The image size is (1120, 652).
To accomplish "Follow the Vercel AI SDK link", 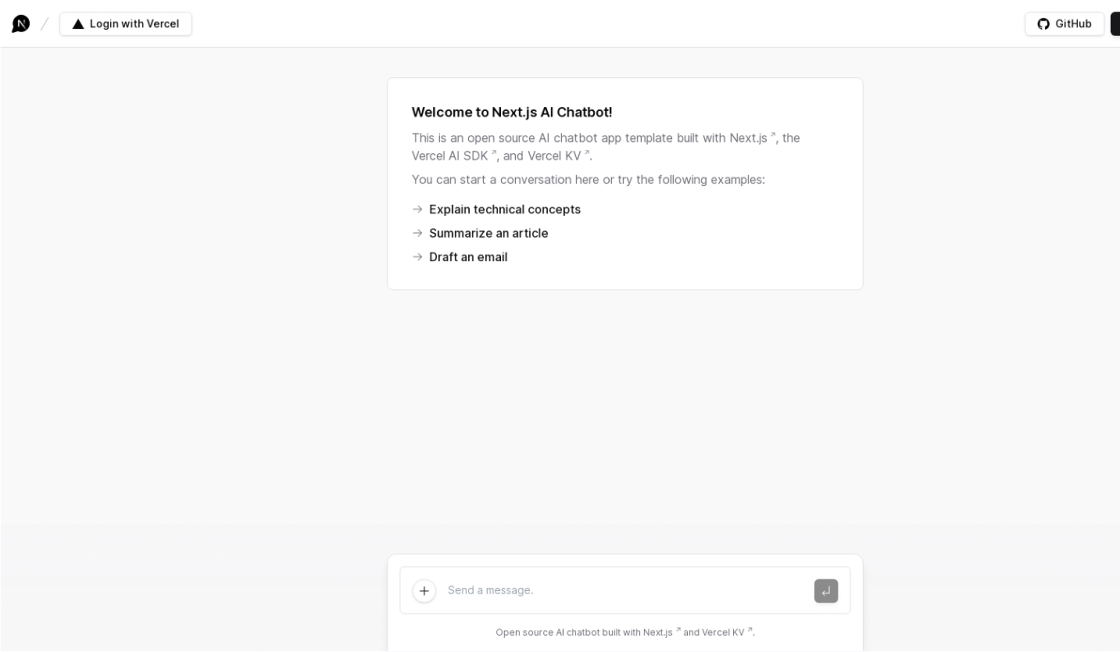I will tap(449, 156).
